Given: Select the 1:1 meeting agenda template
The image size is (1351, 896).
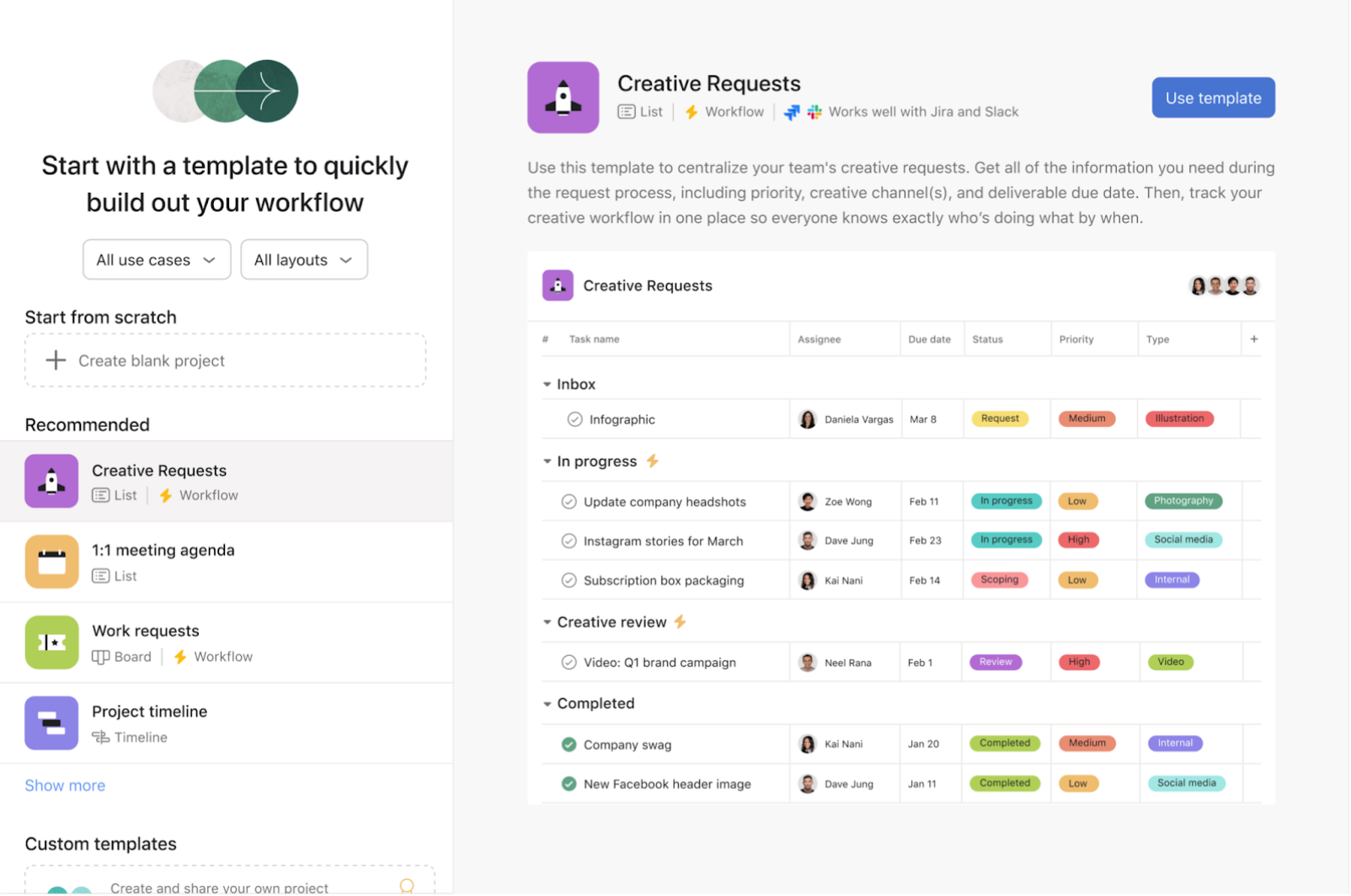Looking at the screenshot, I should tap(227, 563).
